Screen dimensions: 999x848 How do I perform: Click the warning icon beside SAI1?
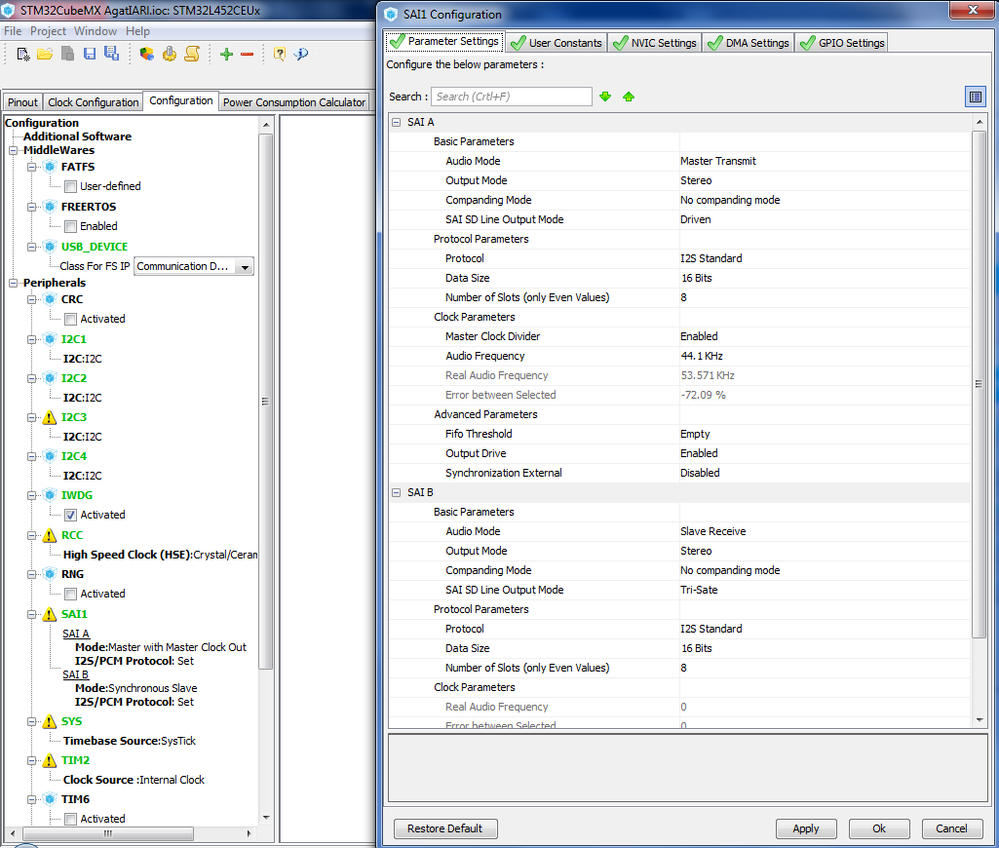click(x=50, y=615)
